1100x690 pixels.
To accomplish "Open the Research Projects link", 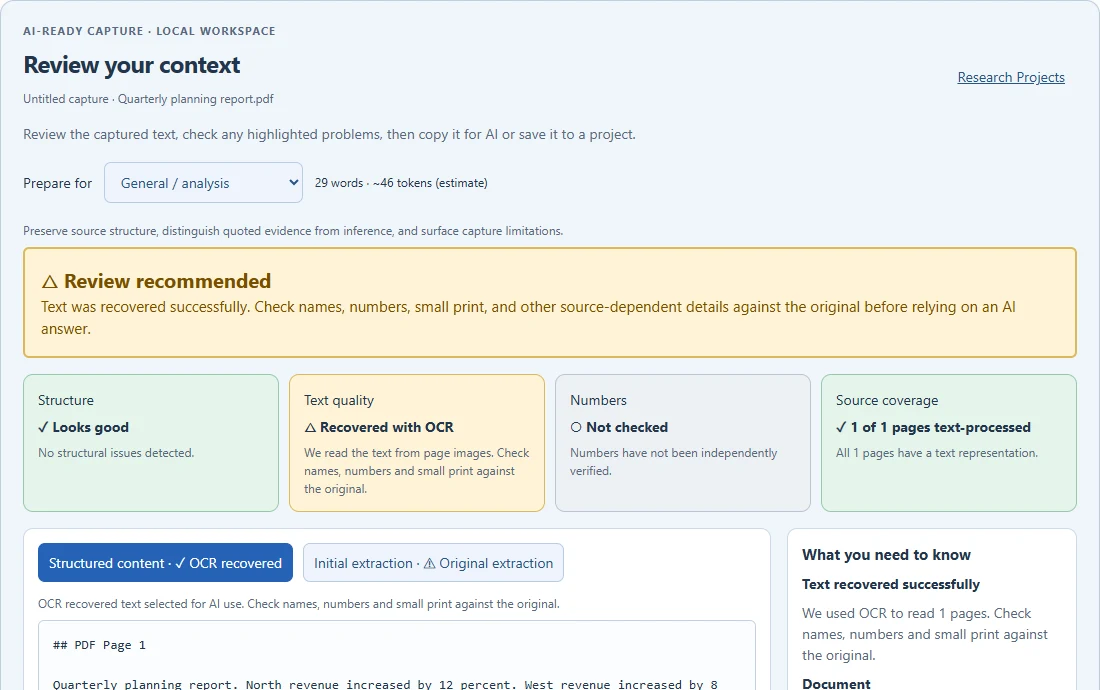I will [1011, 77].
